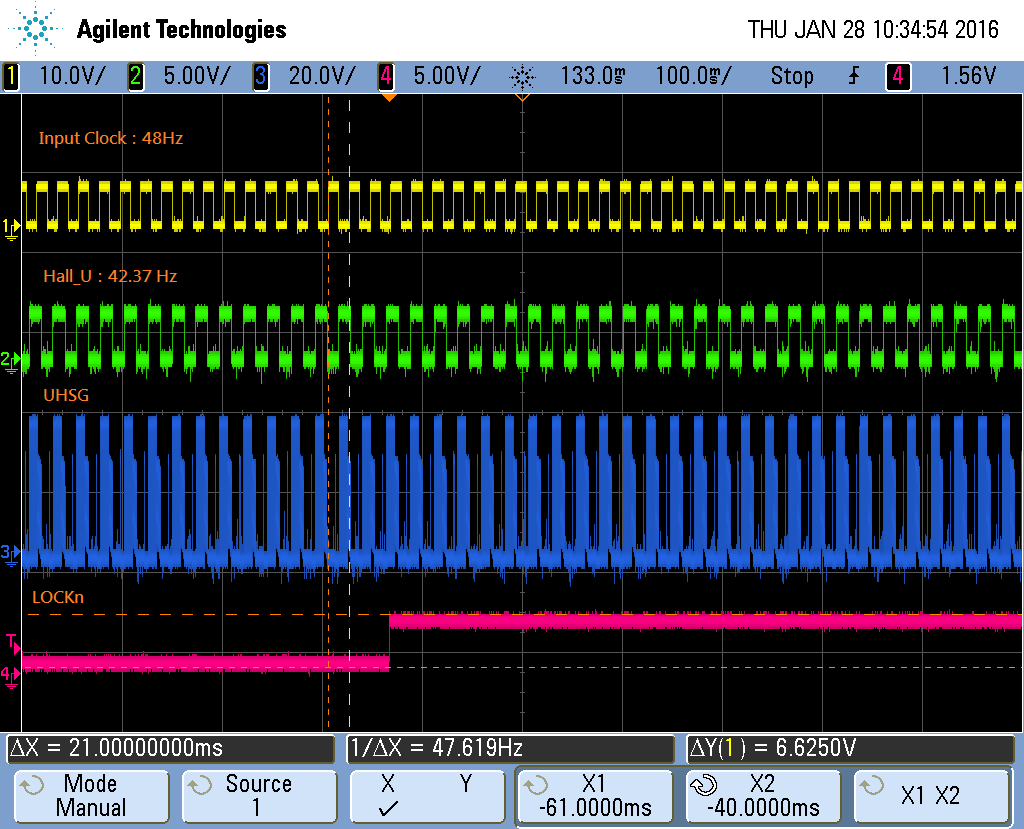The image size is (1024, 829).
Task: Click channel 2 ground level marker
Action: pyautogui.click(x=10, y=361)
